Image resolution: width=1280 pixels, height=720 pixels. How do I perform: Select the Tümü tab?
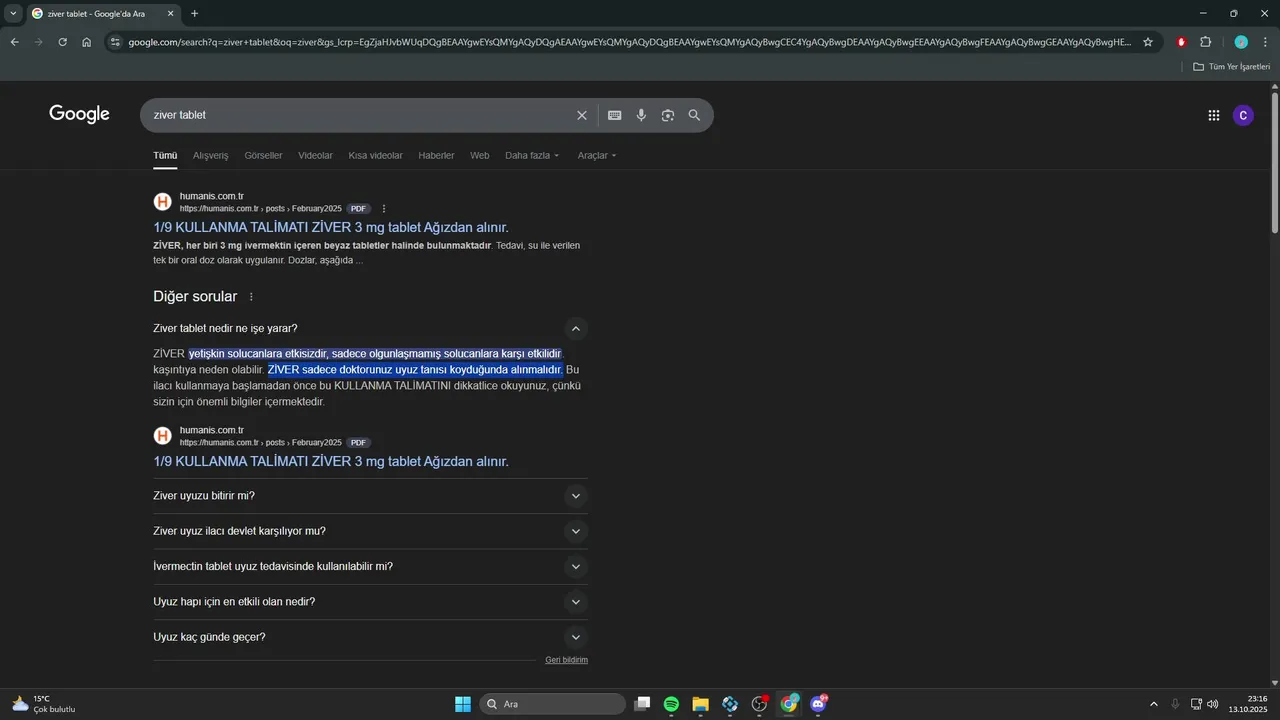coord(165,155)
